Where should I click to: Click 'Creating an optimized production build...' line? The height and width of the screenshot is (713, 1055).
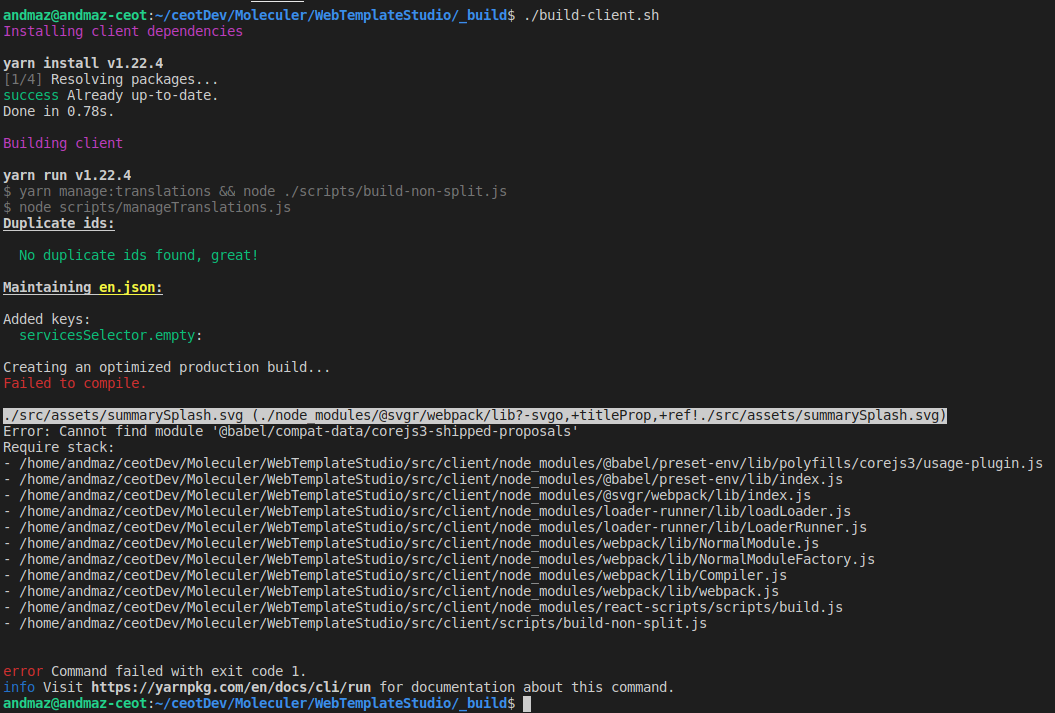coord(167,368)
